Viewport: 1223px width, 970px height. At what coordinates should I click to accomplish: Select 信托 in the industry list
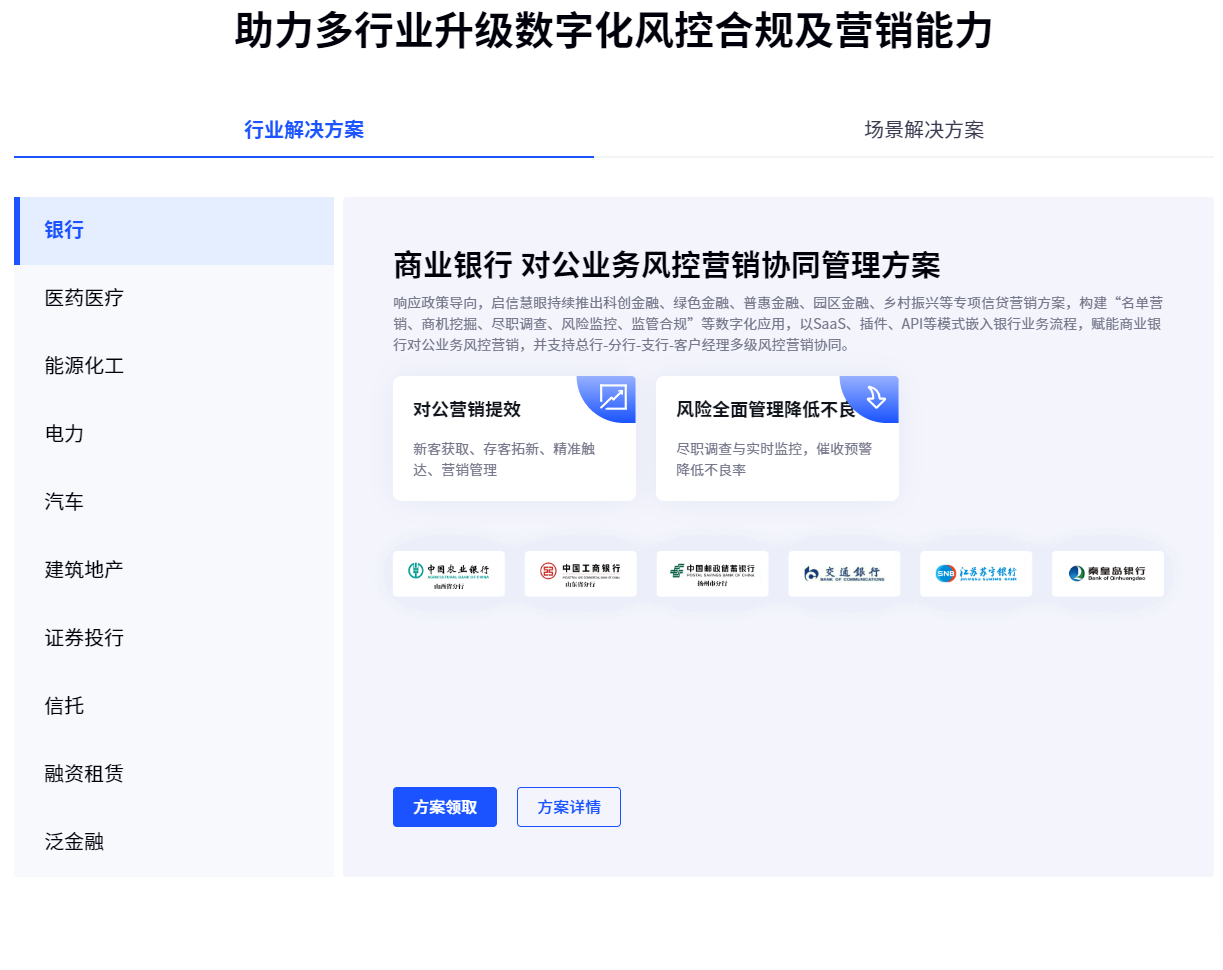174,707
